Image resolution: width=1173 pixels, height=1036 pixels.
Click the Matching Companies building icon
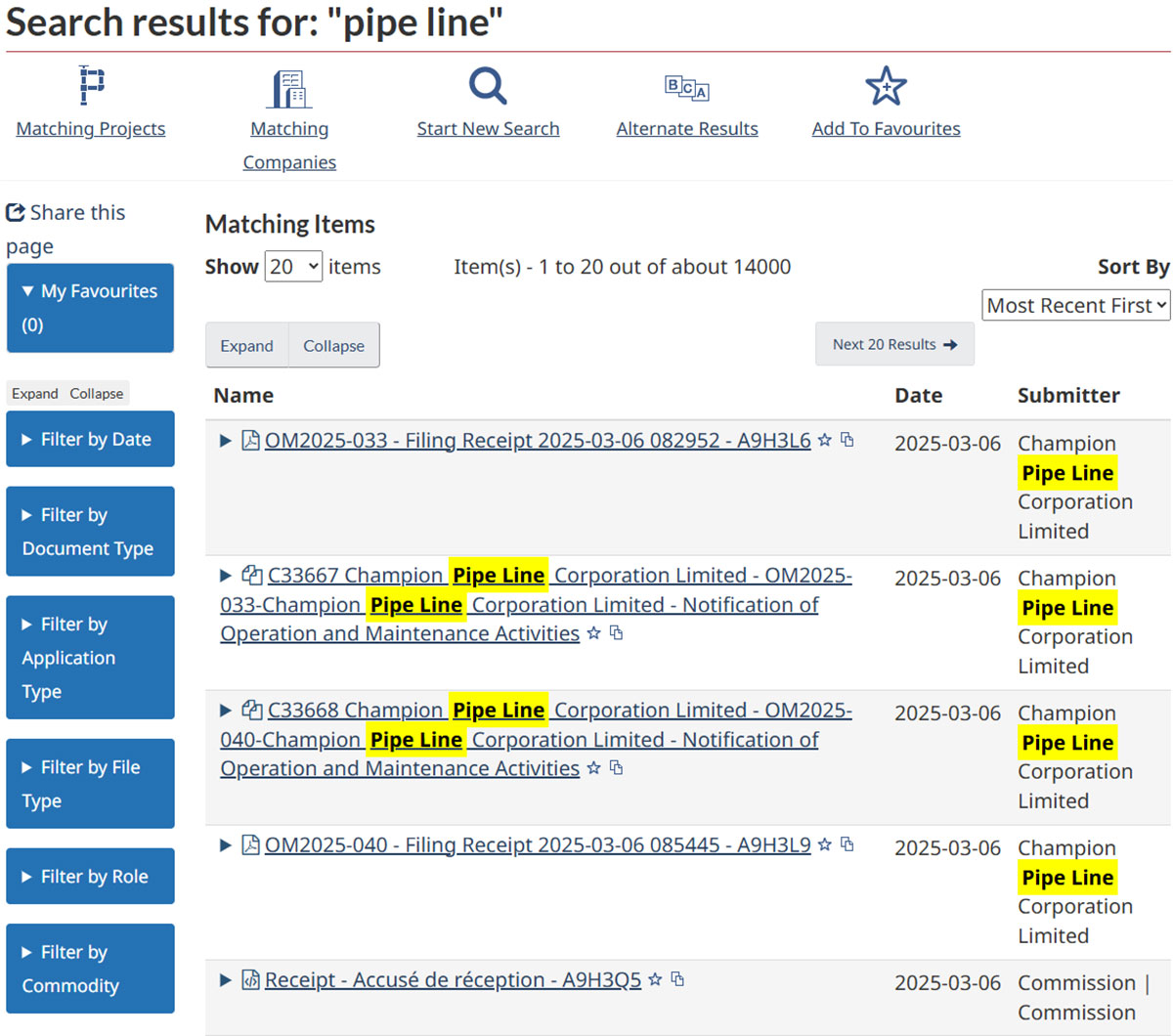pyautogui.click(x=289, y=89)
